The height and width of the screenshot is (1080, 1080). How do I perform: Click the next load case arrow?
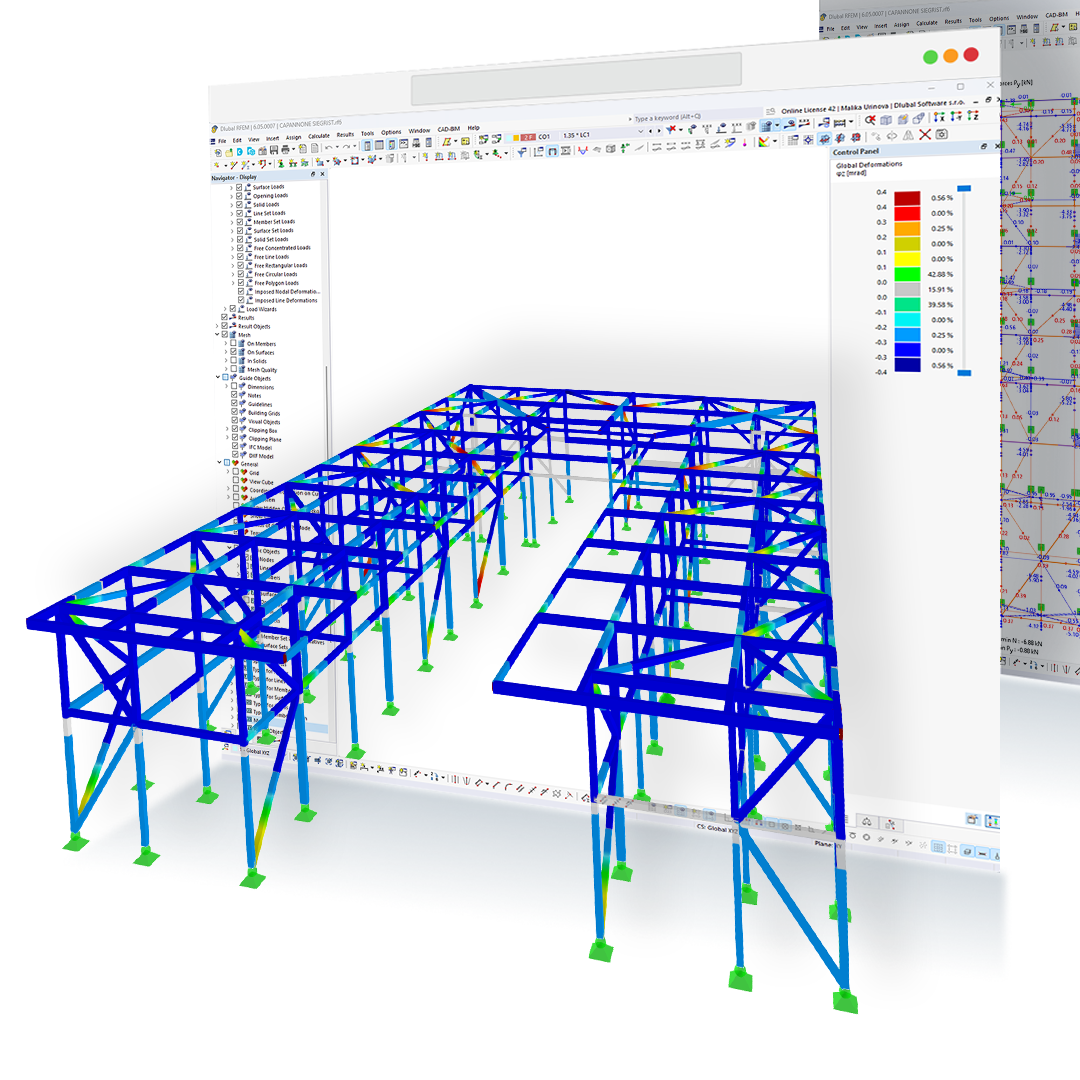[x=659, y=131]
